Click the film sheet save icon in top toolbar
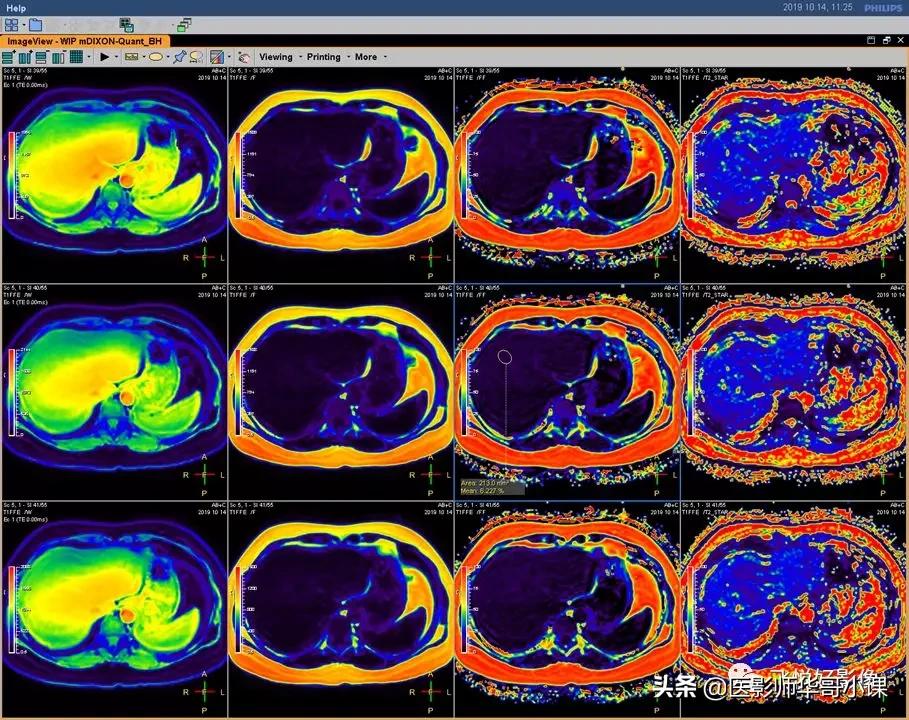 tap(126, 24)
